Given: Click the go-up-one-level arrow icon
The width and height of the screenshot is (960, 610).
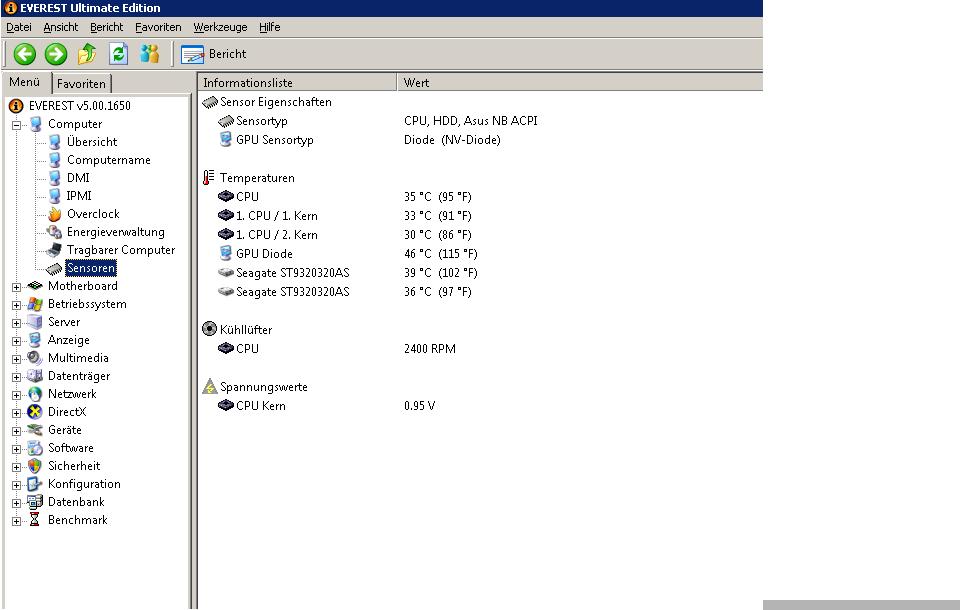Looking at the screenshot, I should [x=87, y=54].
